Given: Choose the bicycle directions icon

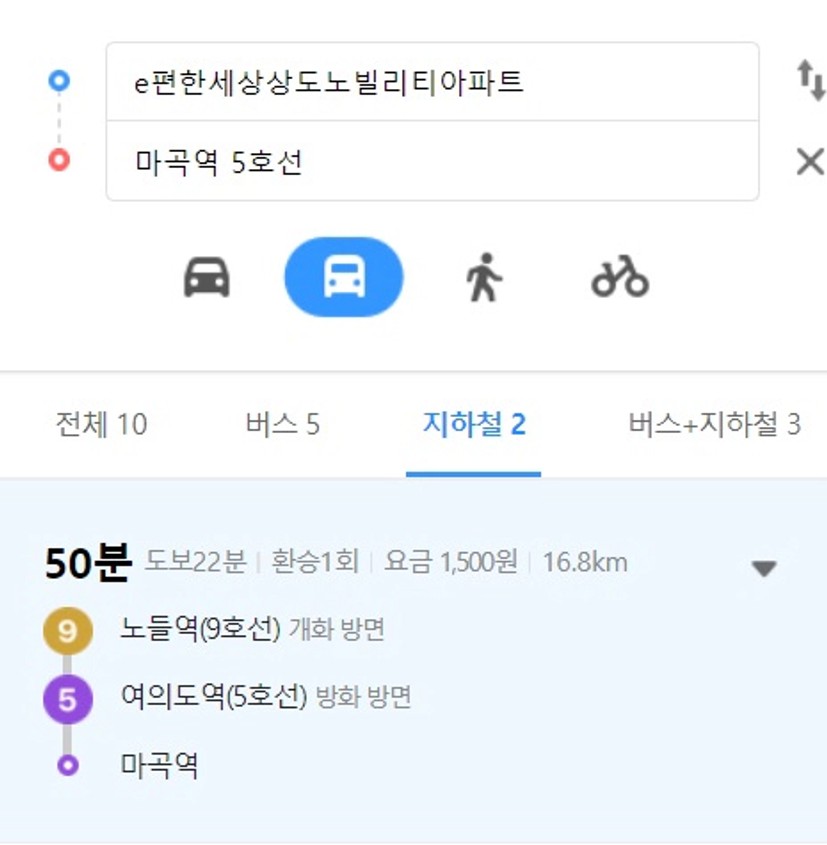Looking at the screenshot, I should 620,276.
